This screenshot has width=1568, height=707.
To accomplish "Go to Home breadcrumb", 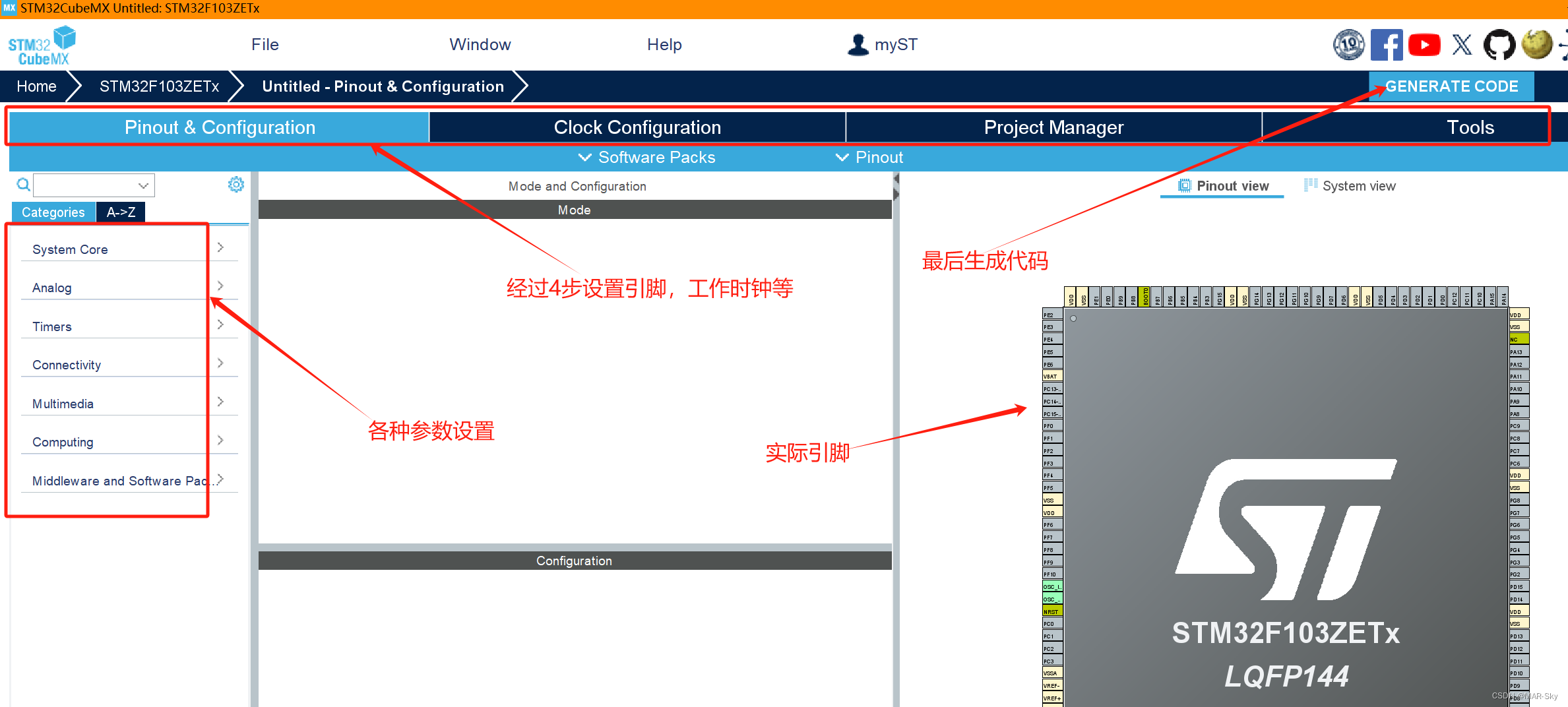I will pyautogui.click(x=36, y=86).
